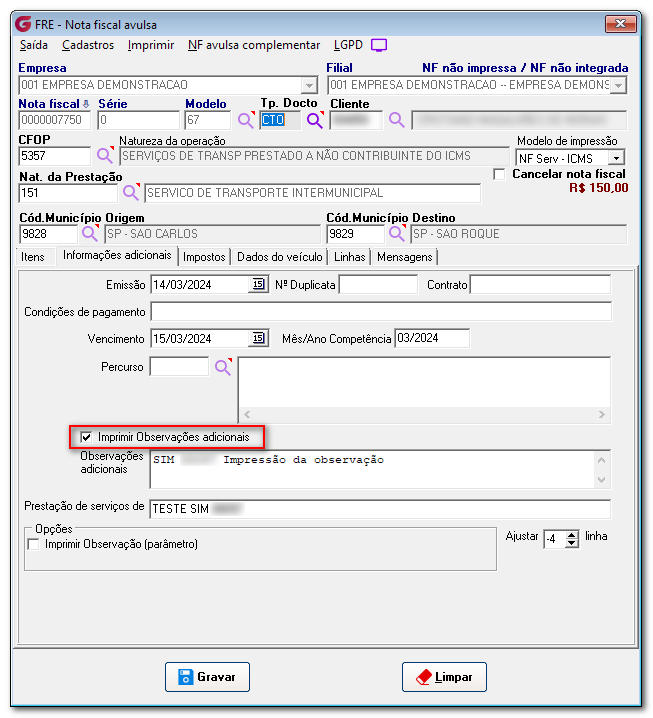Viewport: 653px width, 718px height.
Task: Click the Vencimento date field 15/03/2024
Action: coord(200,338)
